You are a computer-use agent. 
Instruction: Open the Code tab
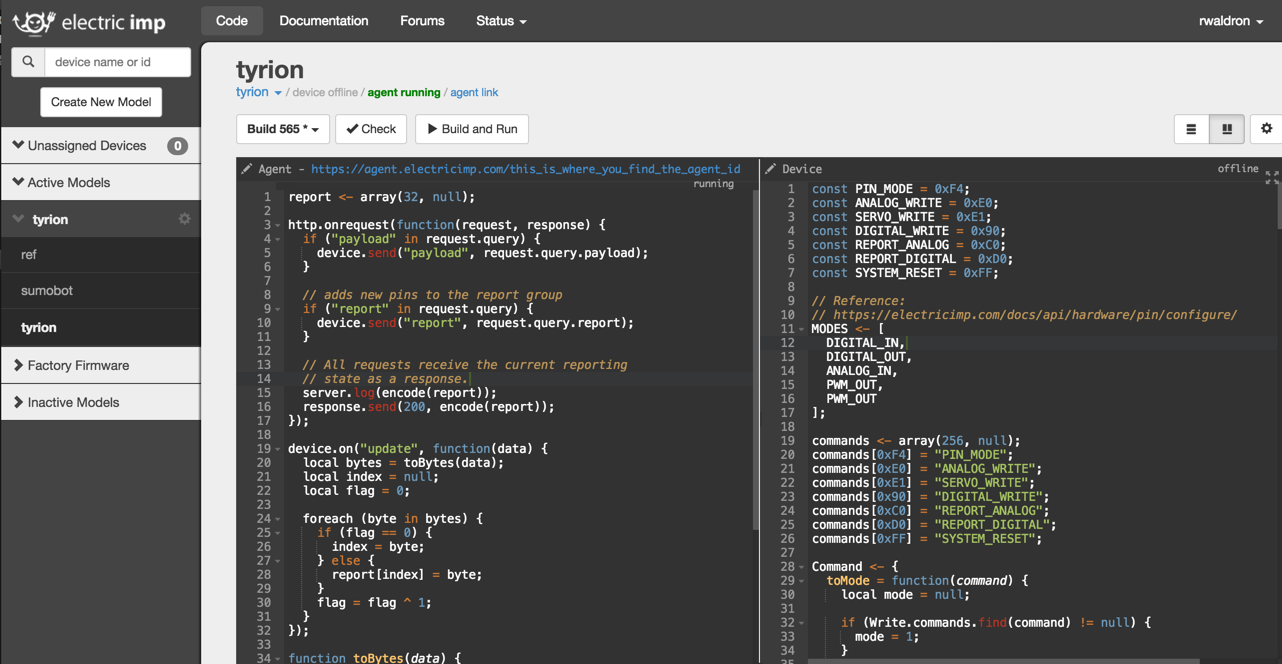pyautogui.click(x=232, y=21)
